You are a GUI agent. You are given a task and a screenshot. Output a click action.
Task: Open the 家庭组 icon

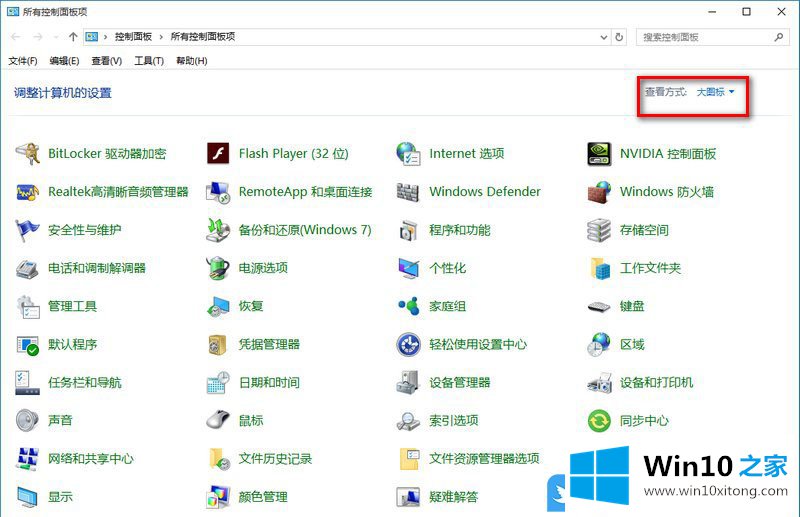pyautogui.click(x=408, y=306)
